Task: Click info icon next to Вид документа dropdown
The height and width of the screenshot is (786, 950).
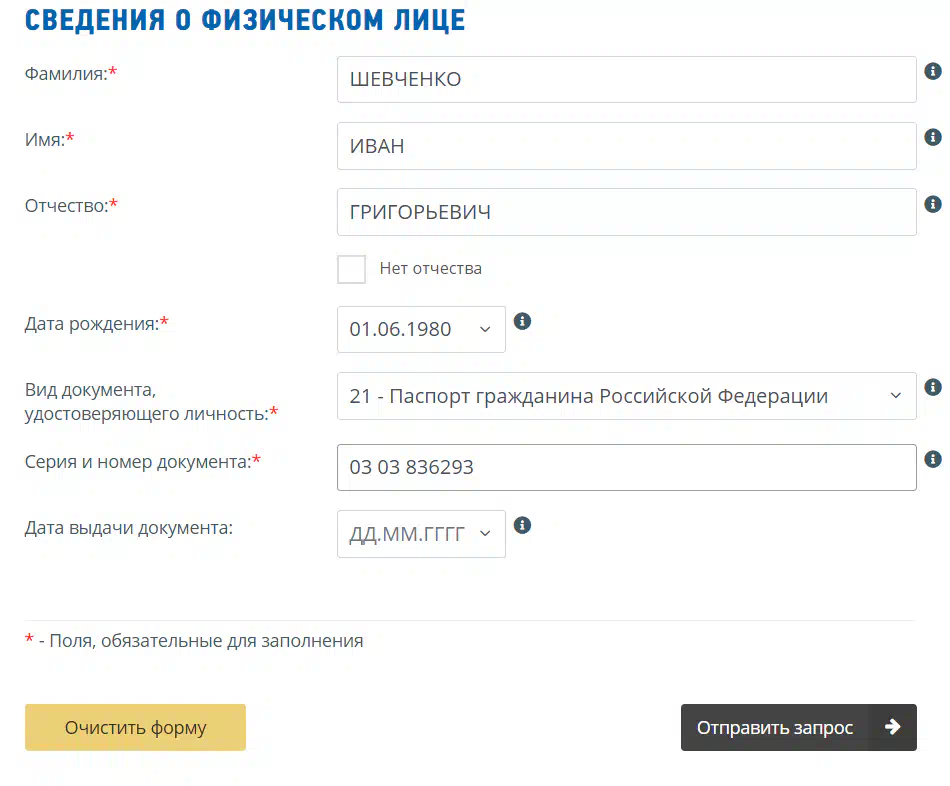Action: [x=932, y=387]
